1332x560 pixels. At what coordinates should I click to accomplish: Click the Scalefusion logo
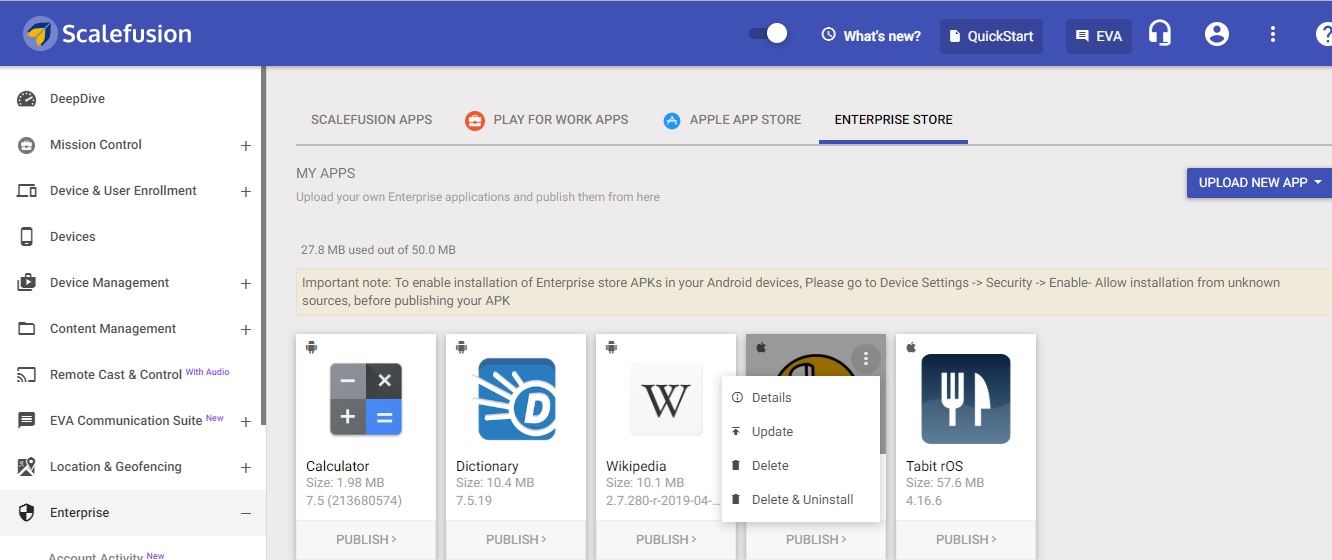(108, 33)
